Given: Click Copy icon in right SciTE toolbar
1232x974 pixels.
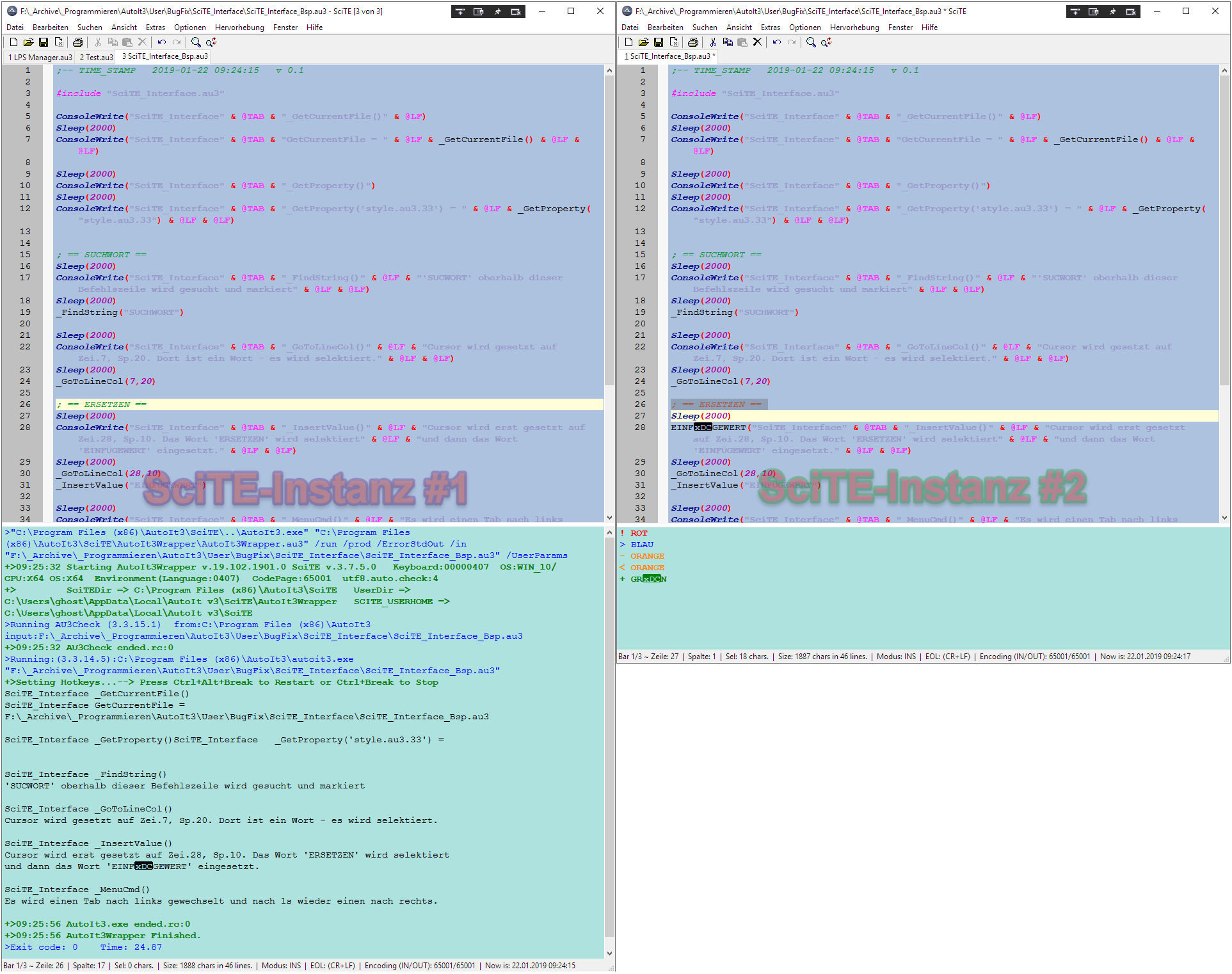Looking at the screenshot, I should point(728,42).
